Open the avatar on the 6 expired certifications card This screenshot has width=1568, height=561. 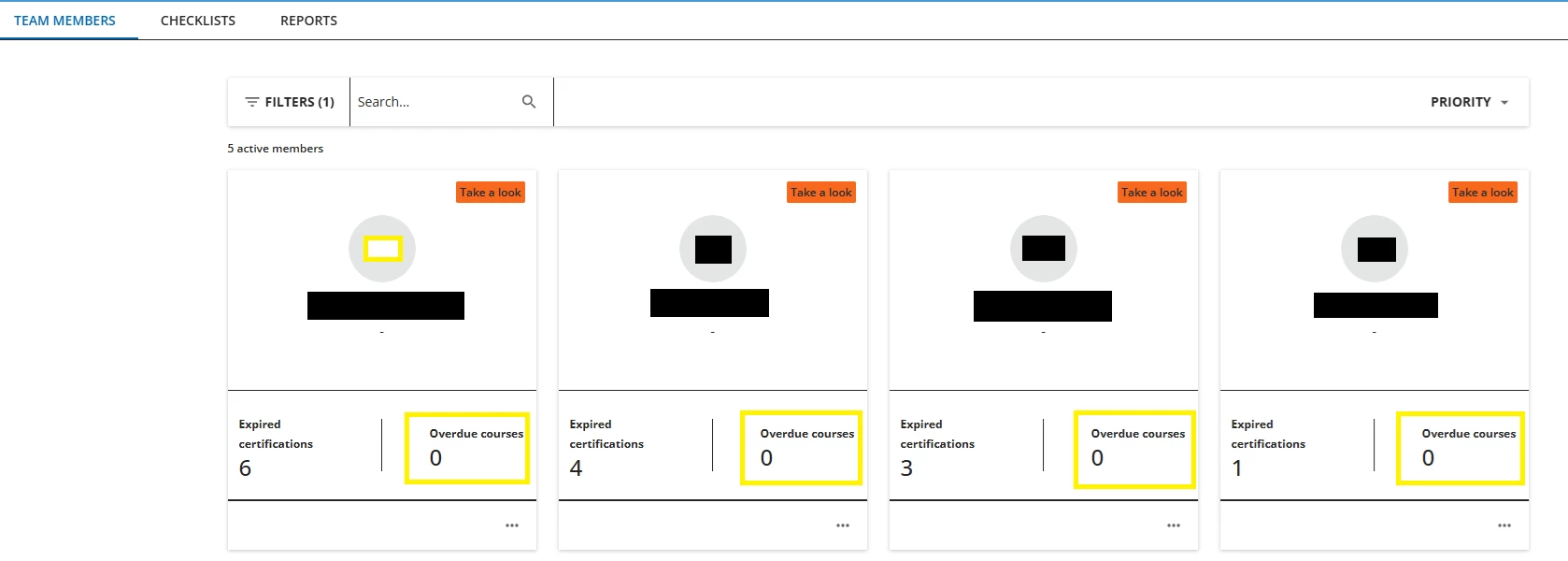(x=382, y=249)
